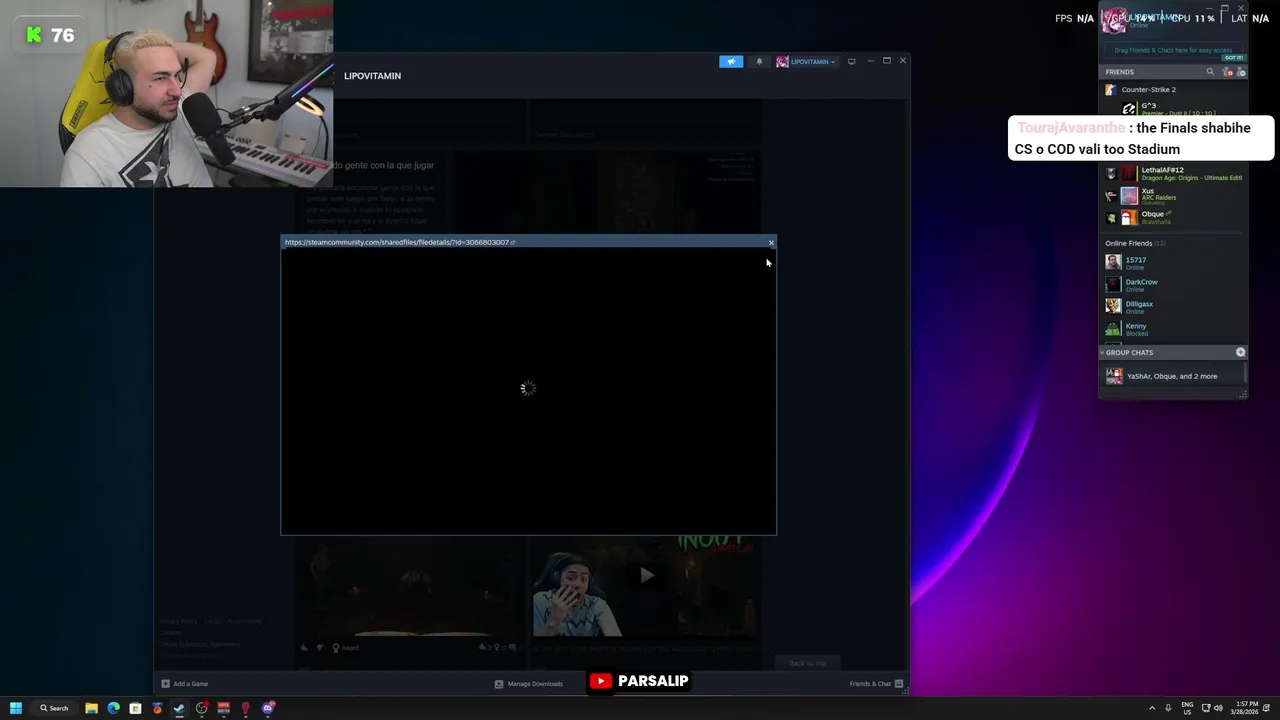The width and height of the screenshot is (1280, 720).
Task: Open the taskbar clock and date
Action: coord(1246,708)
